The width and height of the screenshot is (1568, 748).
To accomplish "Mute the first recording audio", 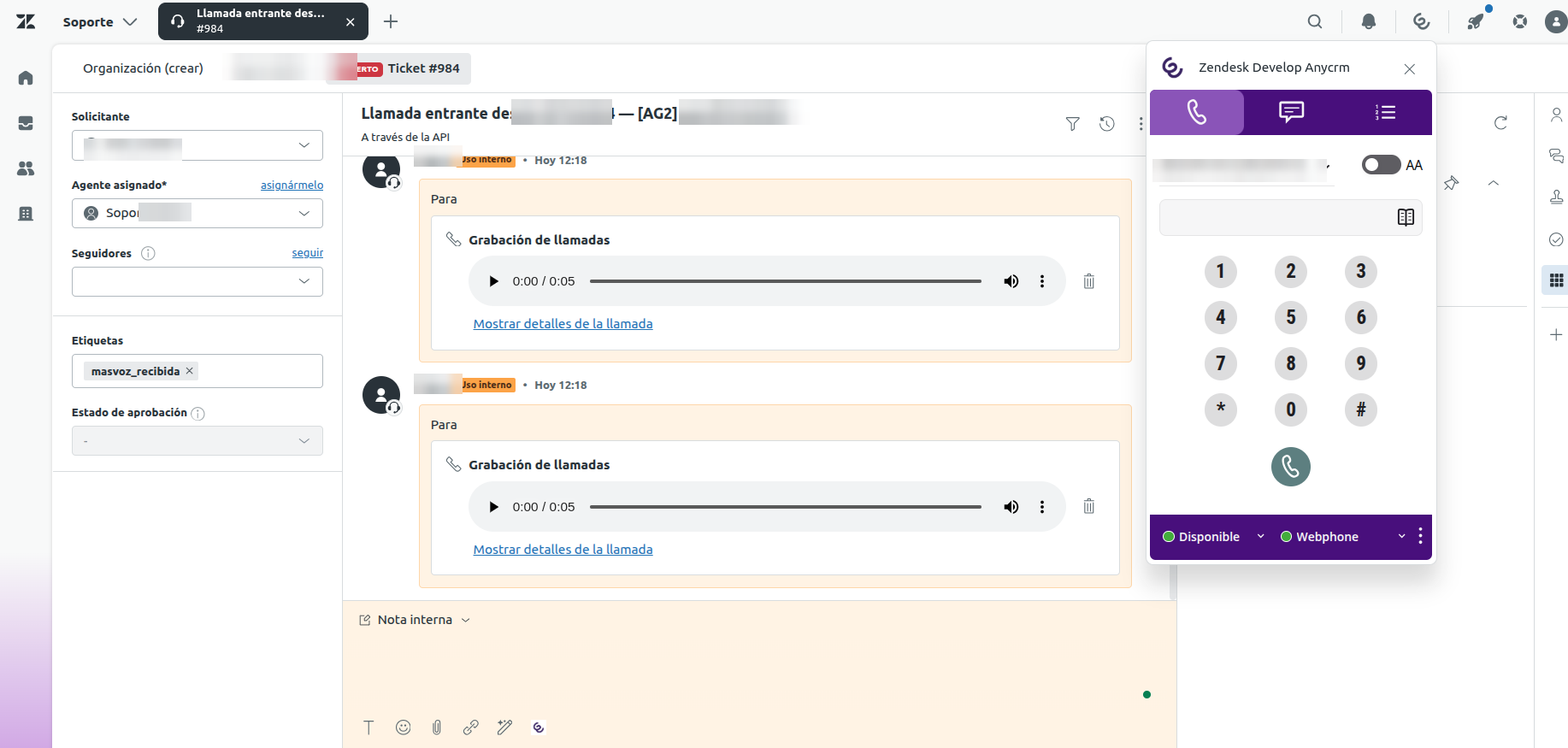I will [x=1011, y=281].
